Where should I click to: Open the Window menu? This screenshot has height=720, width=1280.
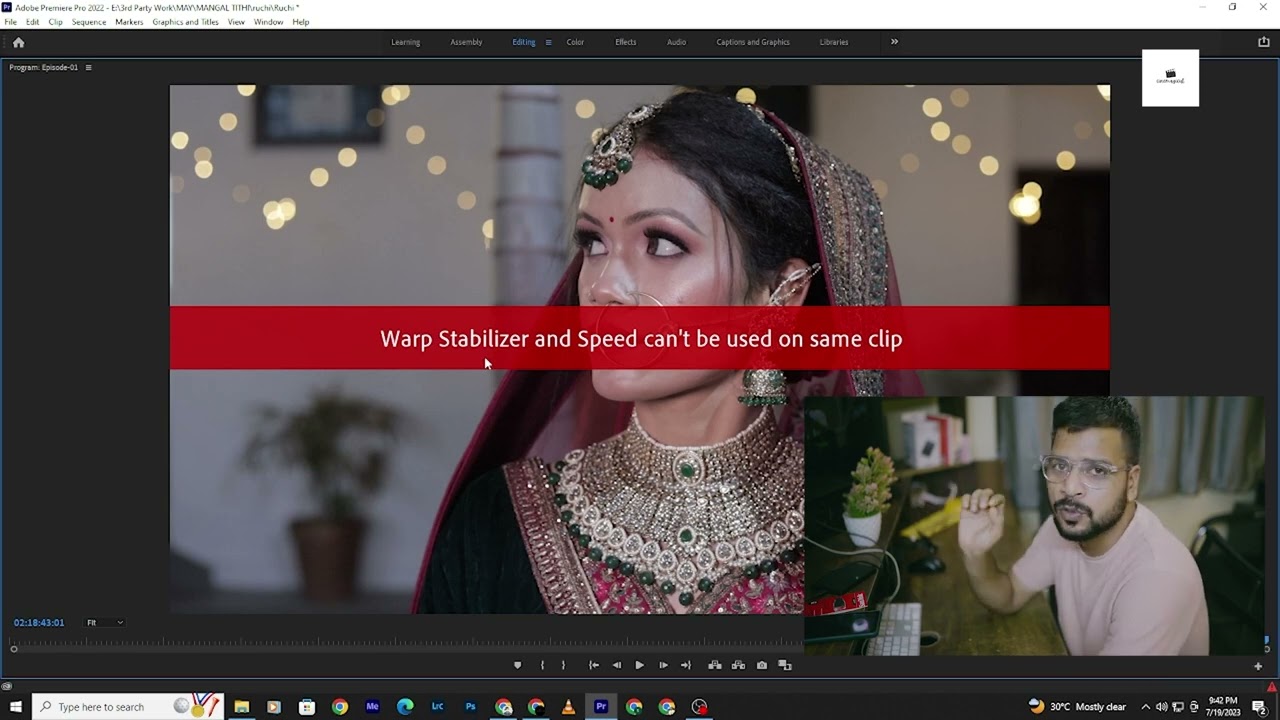pos(268,22)
